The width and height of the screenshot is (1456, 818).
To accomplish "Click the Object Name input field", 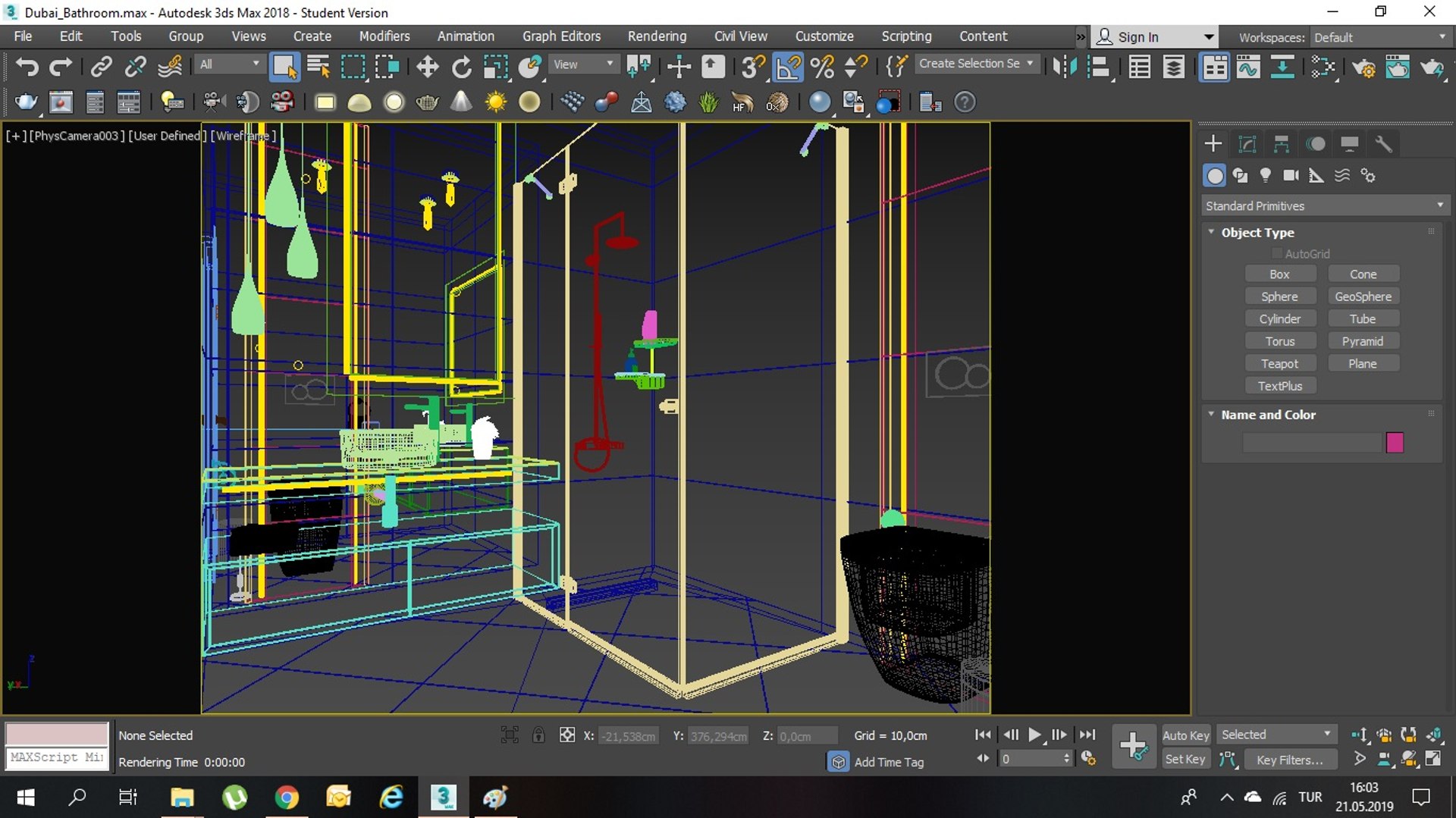I will tap(1312, 442).
